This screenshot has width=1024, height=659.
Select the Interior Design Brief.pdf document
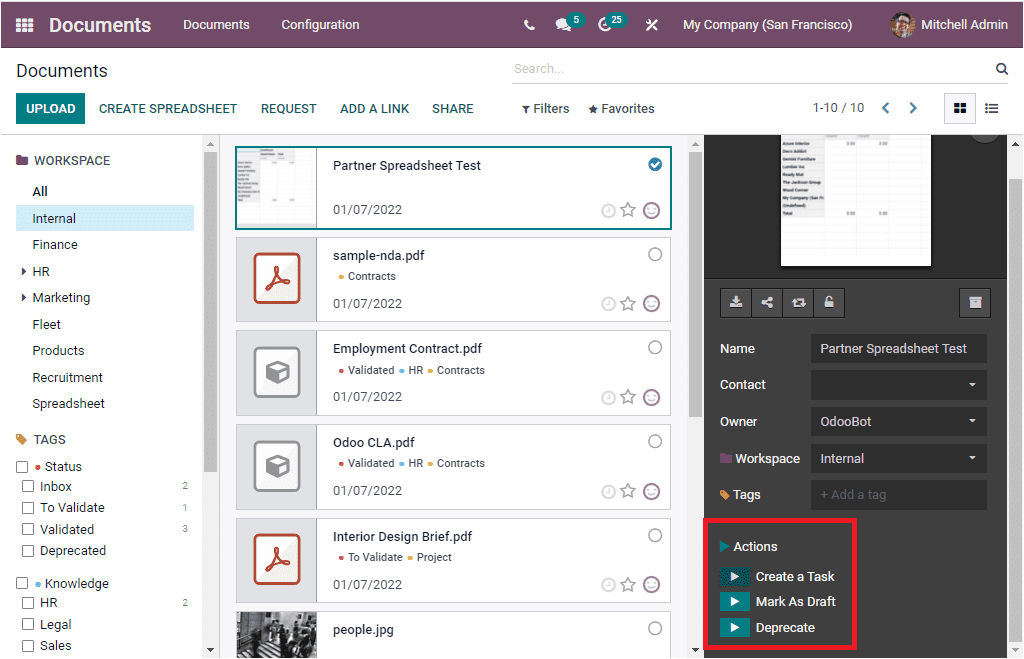(x=655, y=536)
